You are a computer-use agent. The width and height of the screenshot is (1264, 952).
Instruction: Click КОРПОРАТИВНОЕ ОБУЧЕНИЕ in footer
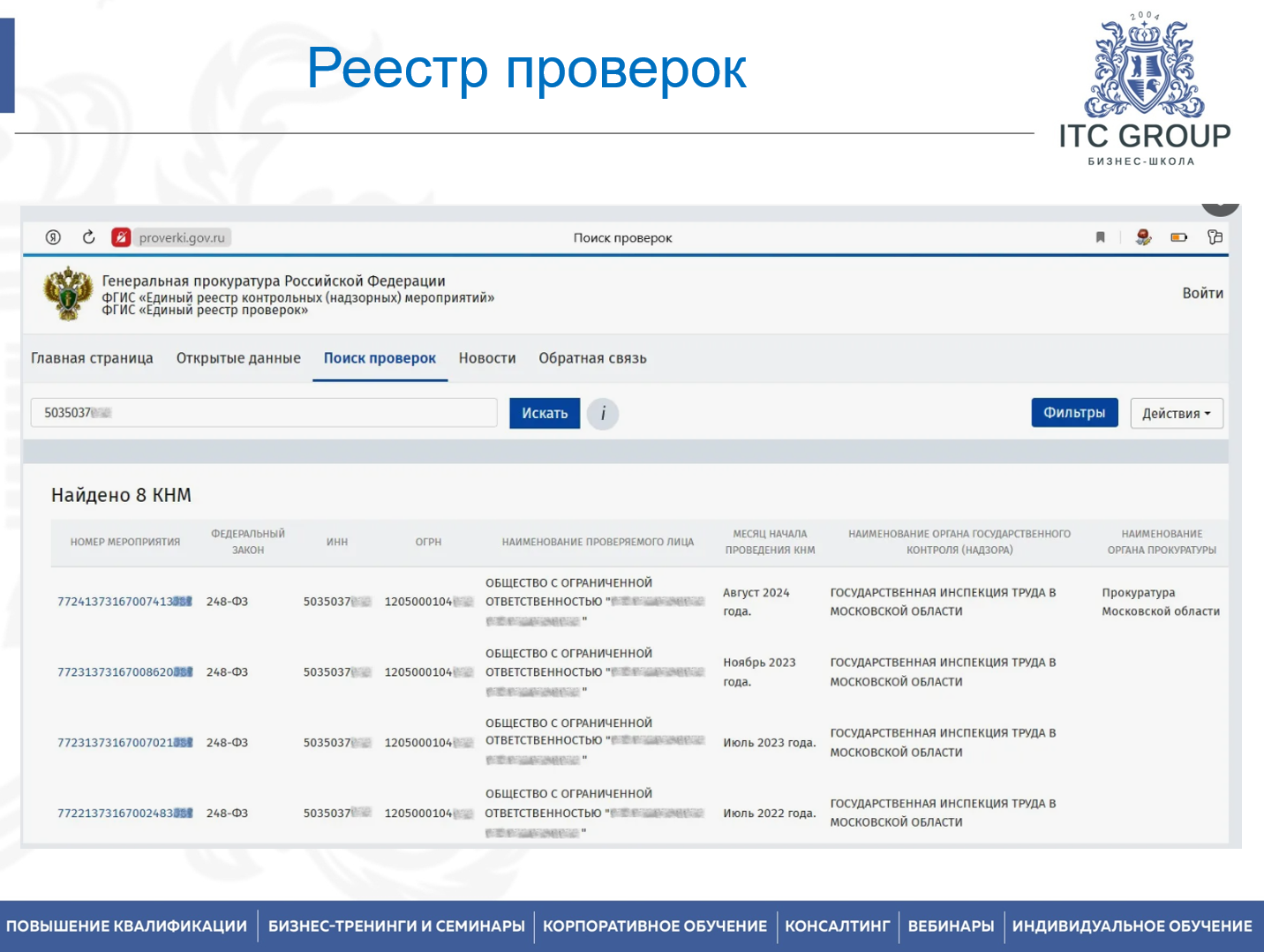coord(655,926)
